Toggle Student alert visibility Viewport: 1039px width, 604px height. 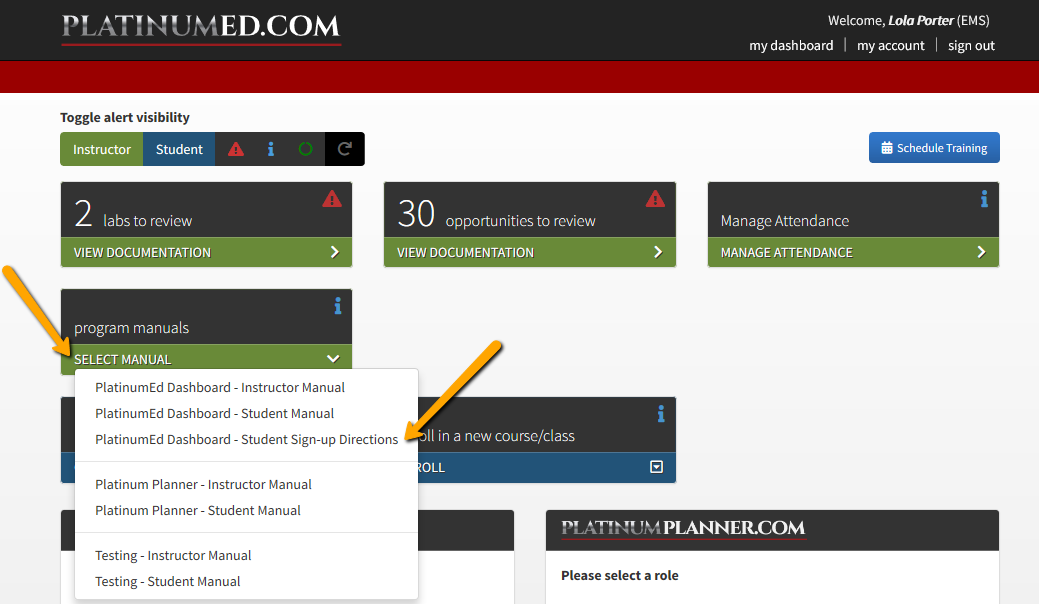(x=178, y=148)
